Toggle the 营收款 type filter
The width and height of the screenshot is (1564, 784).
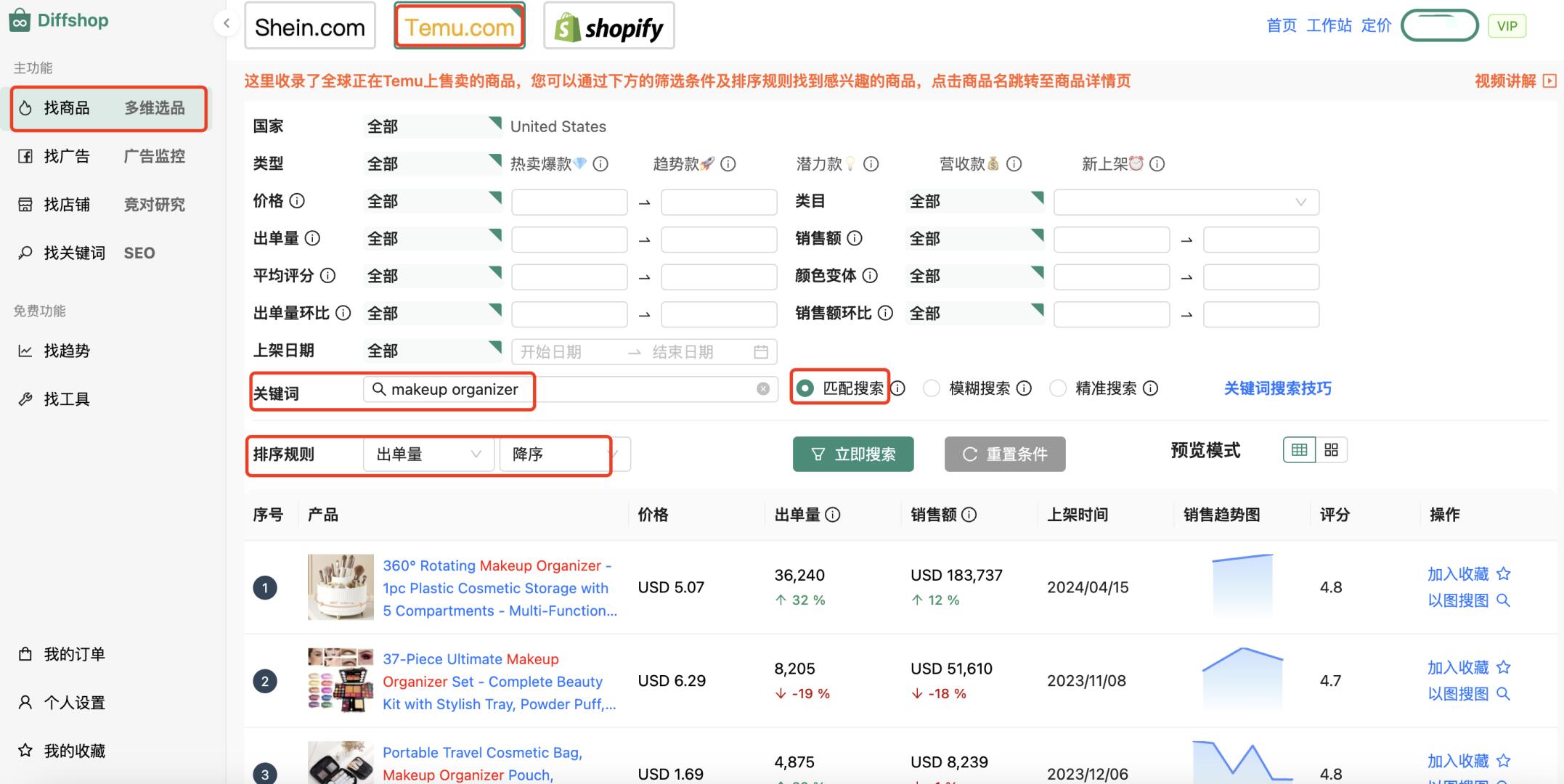point(969,164)
